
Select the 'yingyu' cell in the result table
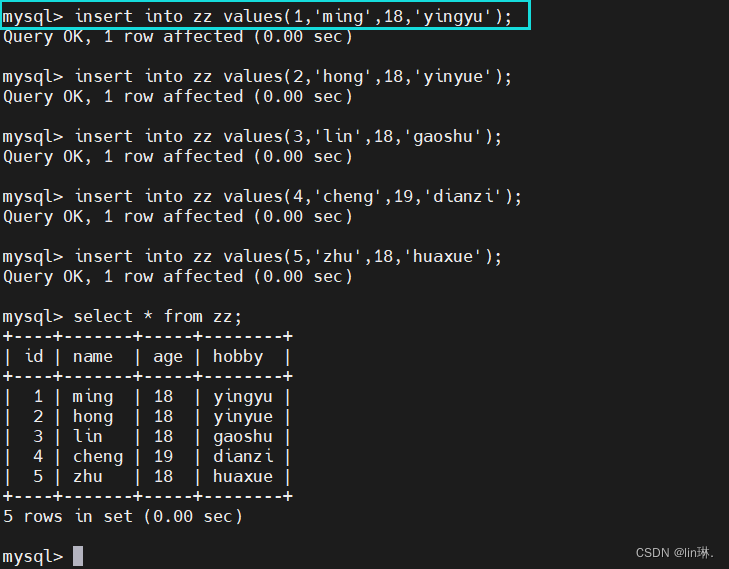[x=242, y=396]
